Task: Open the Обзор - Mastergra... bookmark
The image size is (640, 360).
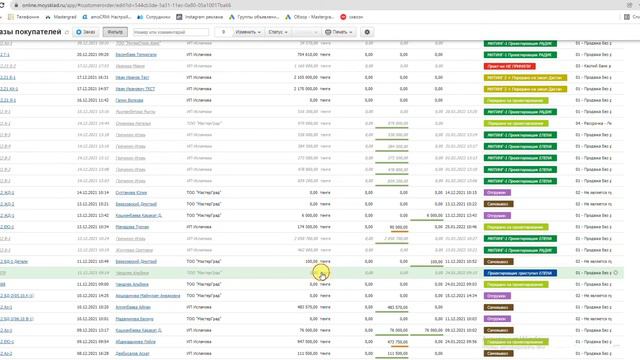Action: coord(309,17)
